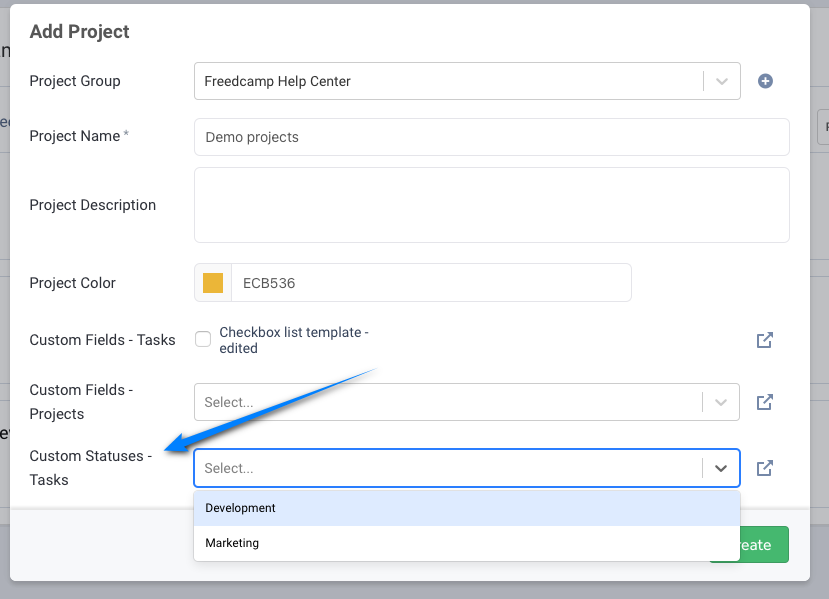Viewport: 829px width, 599px height.
Task: Click the Freedcamp Help Center group selector
Action: [448, 81]
